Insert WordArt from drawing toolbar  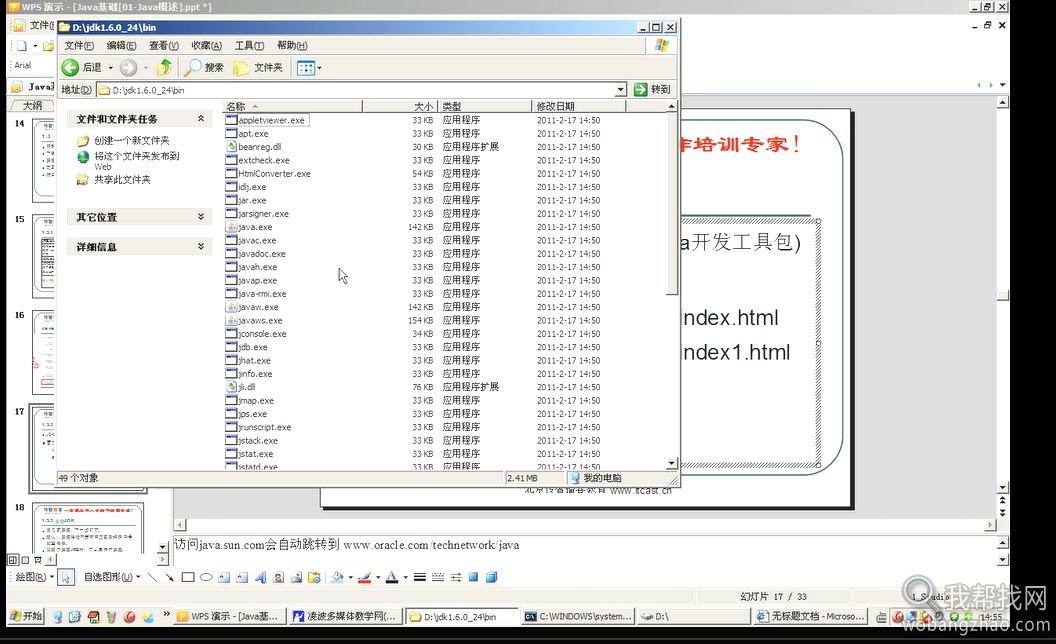(x=260, y=577)
